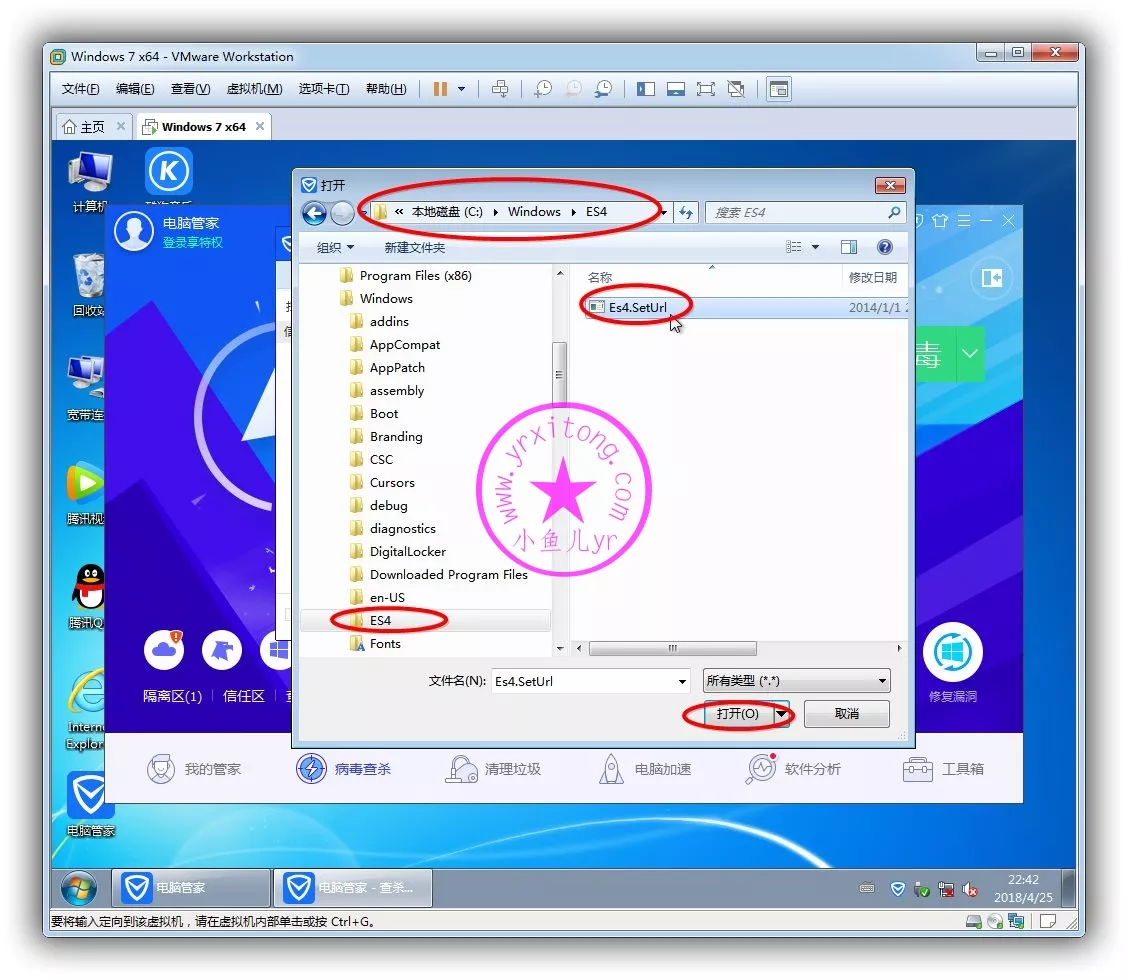Viewport: 1128px width, 980px height.
Task: Click the Windows Start orb
Action: (x=79, y=888)
